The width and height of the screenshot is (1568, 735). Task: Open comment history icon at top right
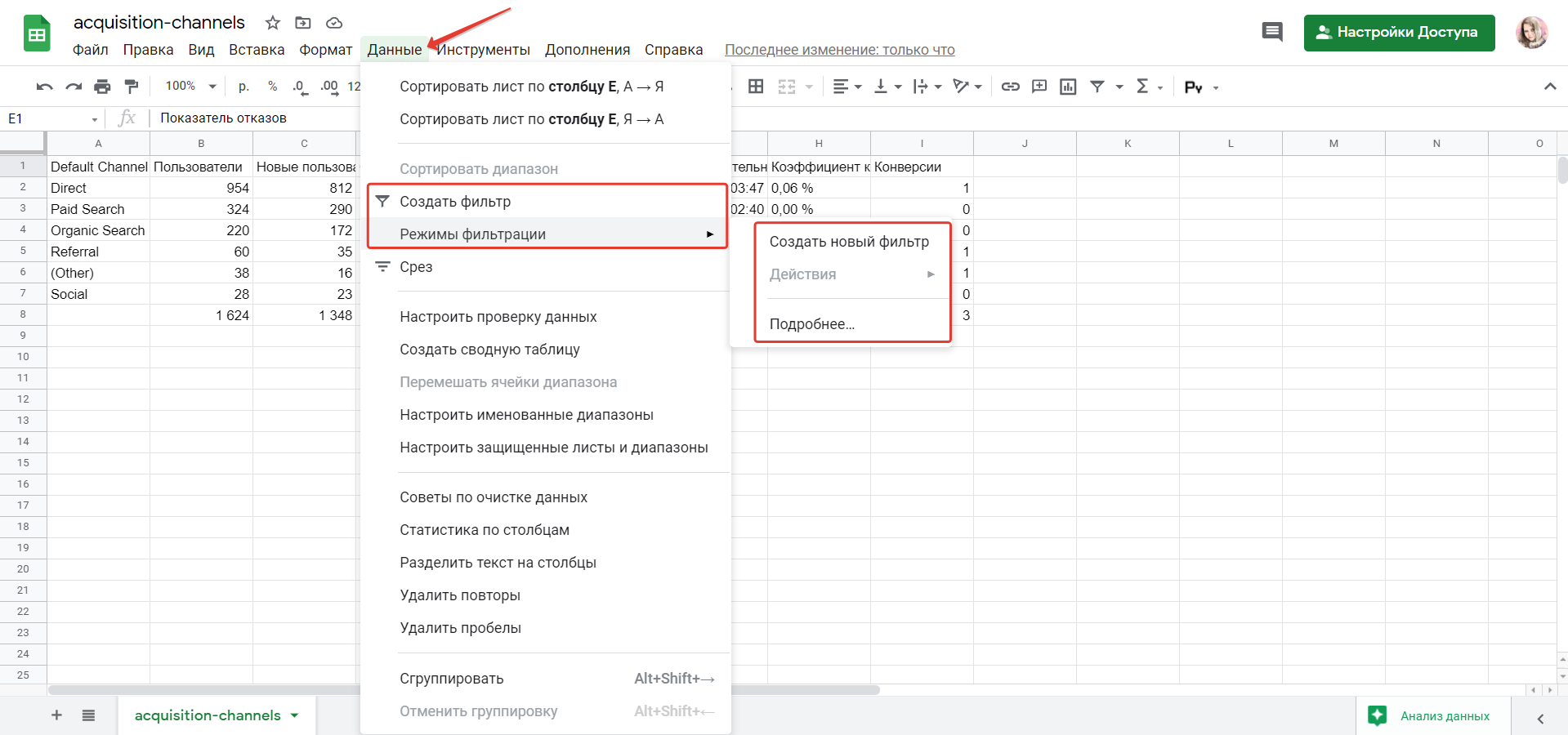pos(1271,33)
